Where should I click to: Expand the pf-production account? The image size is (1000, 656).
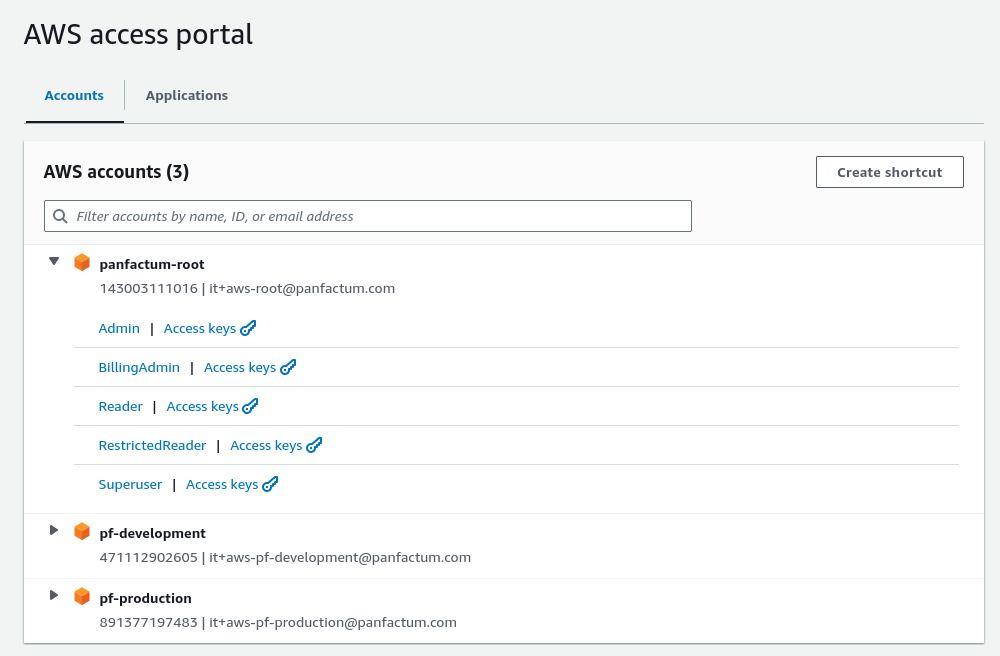click(54, 595)
